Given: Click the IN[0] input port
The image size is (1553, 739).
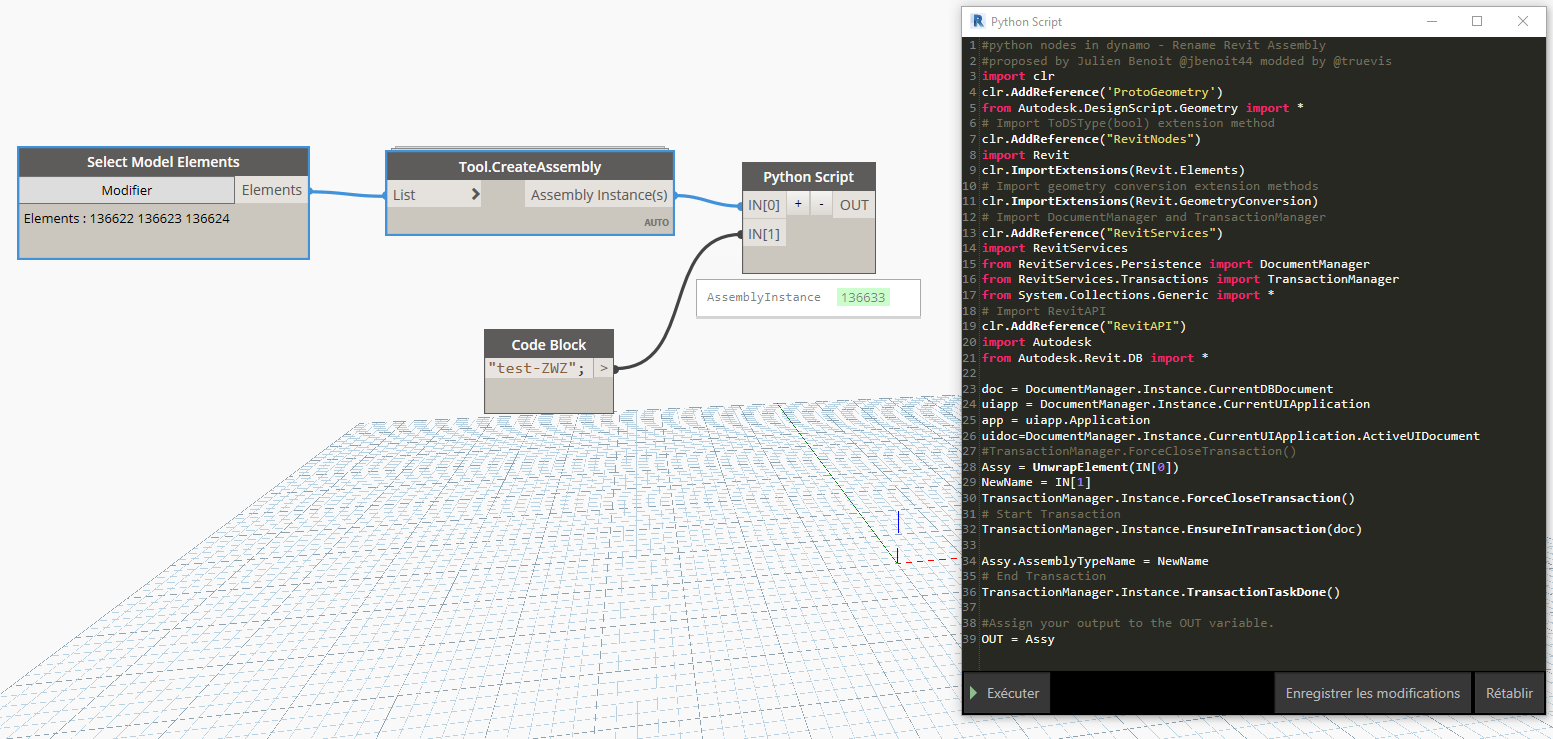Looking at the screenshot, I should [764, 205].
